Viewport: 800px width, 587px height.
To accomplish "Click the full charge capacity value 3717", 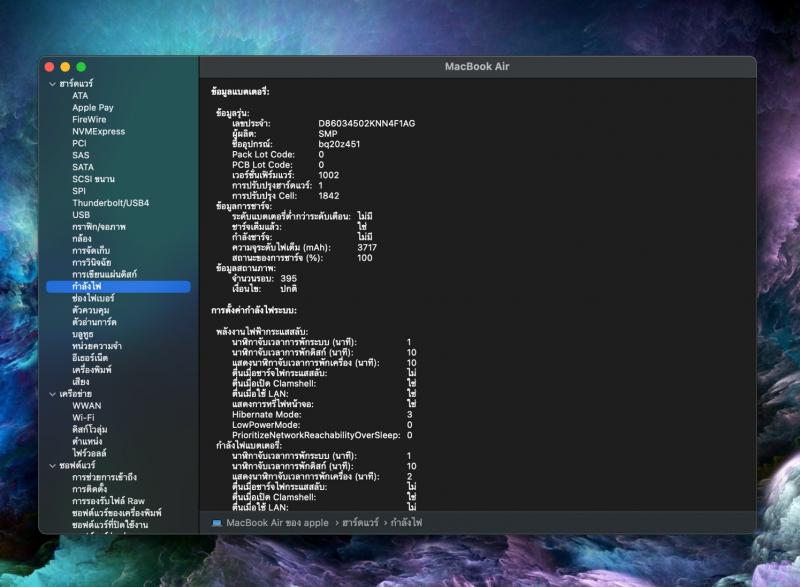I will click(367, 248).
